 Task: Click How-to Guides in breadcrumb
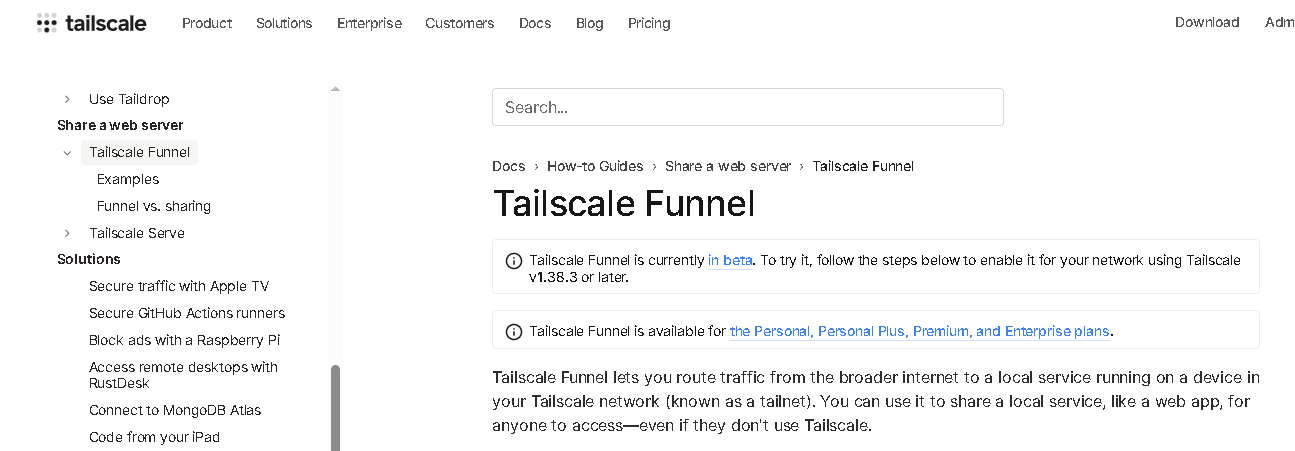point(594,166)
